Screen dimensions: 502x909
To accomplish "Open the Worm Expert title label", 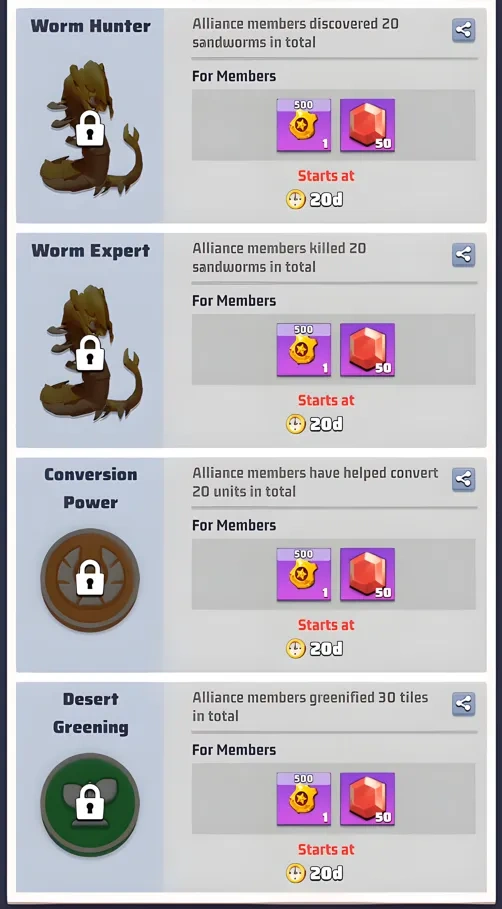I will click(x=90, y=250).
